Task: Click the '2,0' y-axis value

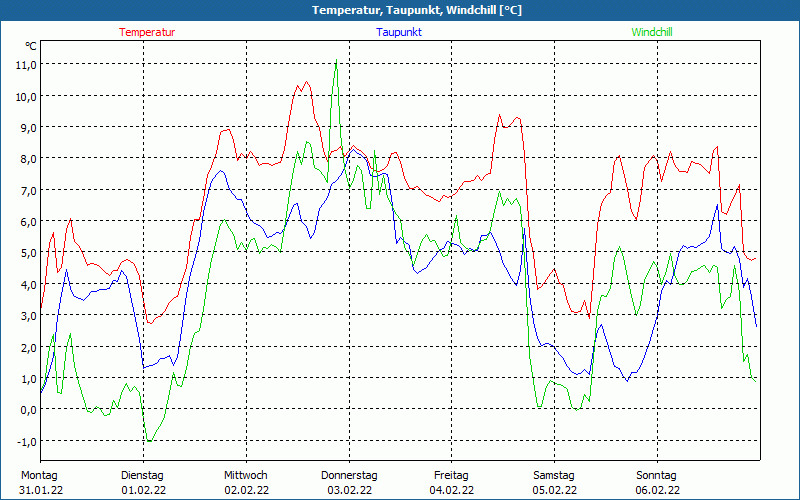Action: [x=29, y=347]
